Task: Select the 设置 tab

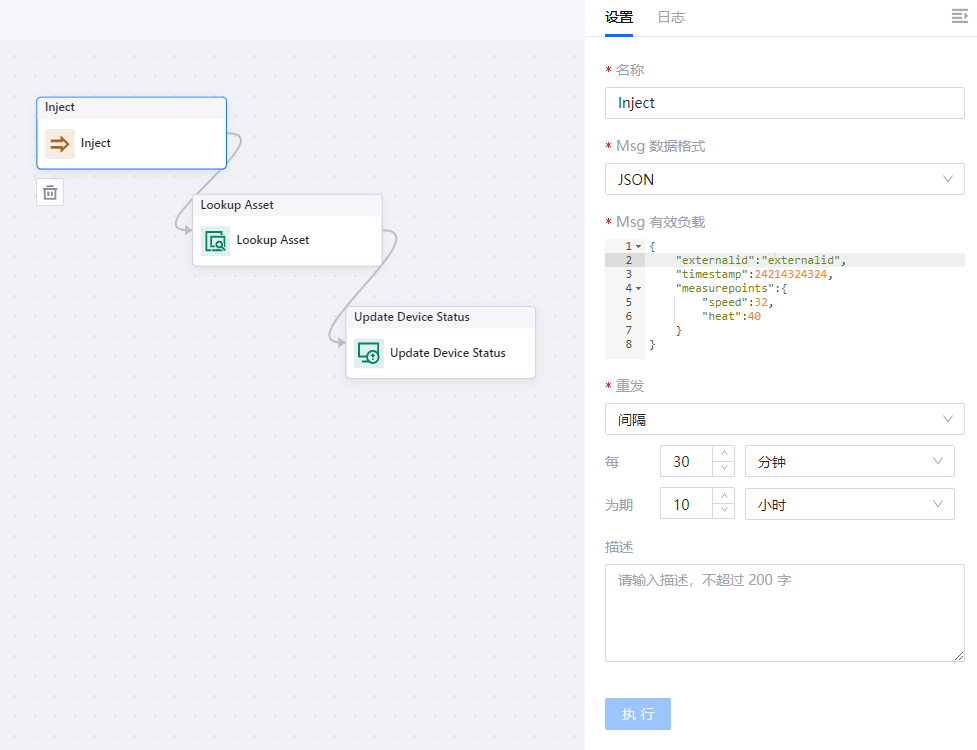Action: (619, 17)
